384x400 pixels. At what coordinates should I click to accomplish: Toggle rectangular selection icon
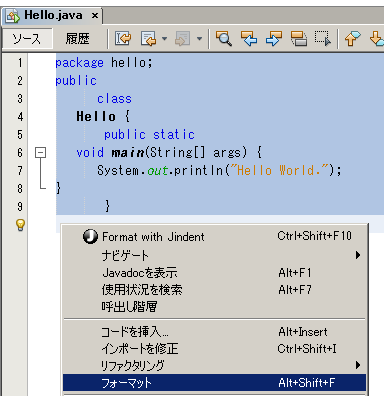(x=323, y=38)
